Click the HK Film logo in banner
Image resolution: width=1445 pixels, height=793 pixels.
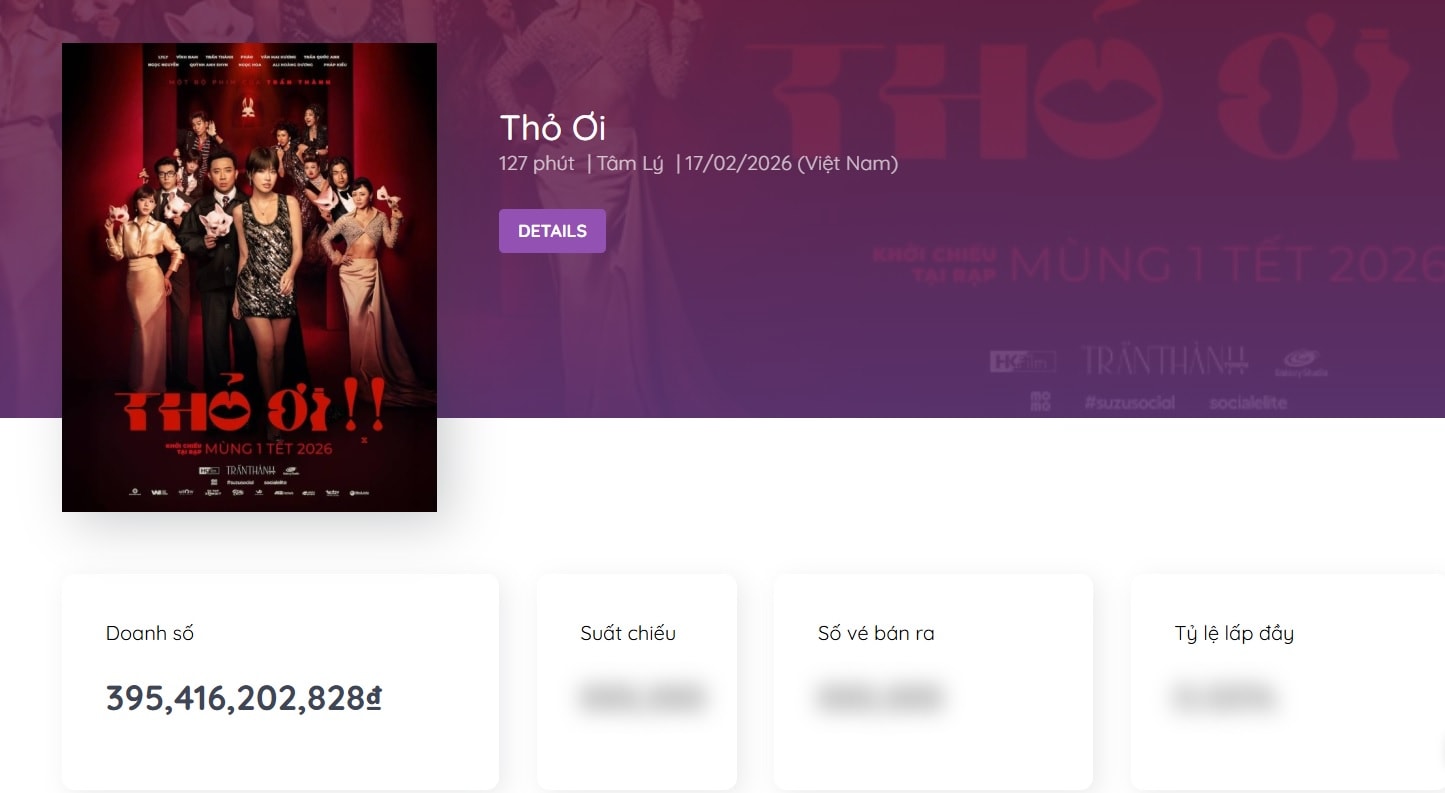[x=1016, y=362]
